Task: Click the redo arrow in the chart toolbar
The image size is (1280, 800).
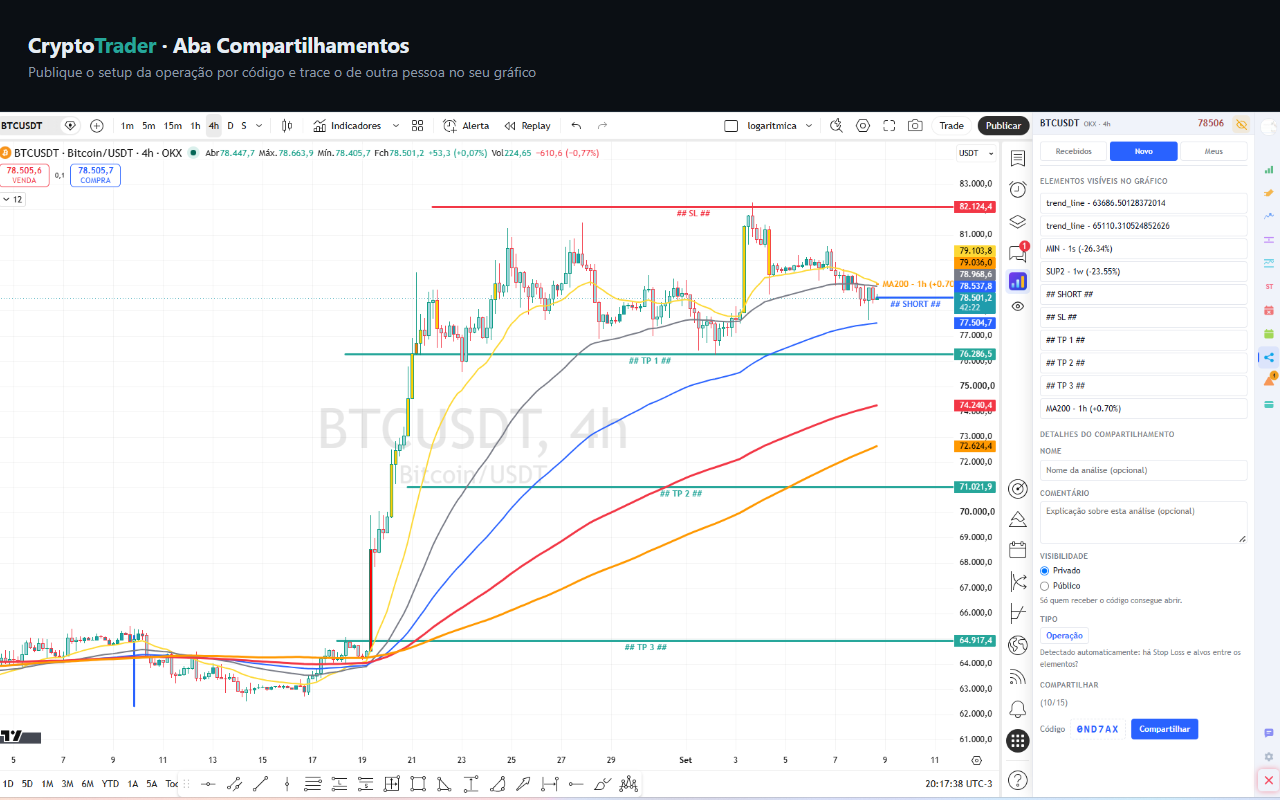Action: (x=602, y=126)
